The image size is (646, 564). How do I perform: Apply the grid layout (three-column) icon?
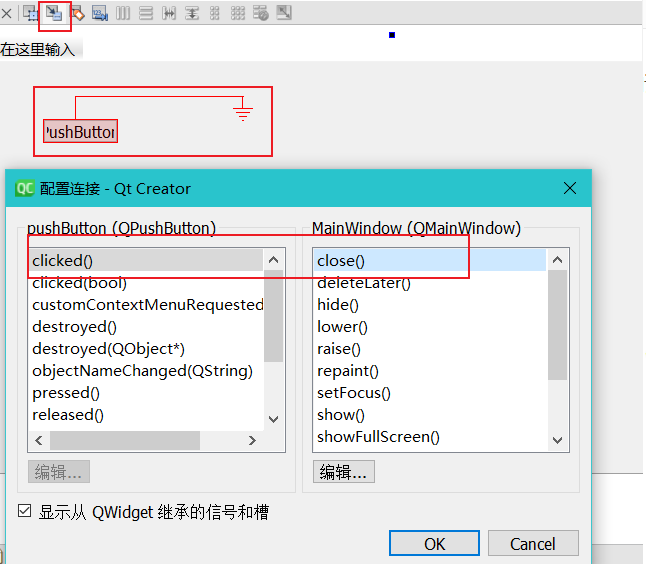pos(238,13)
